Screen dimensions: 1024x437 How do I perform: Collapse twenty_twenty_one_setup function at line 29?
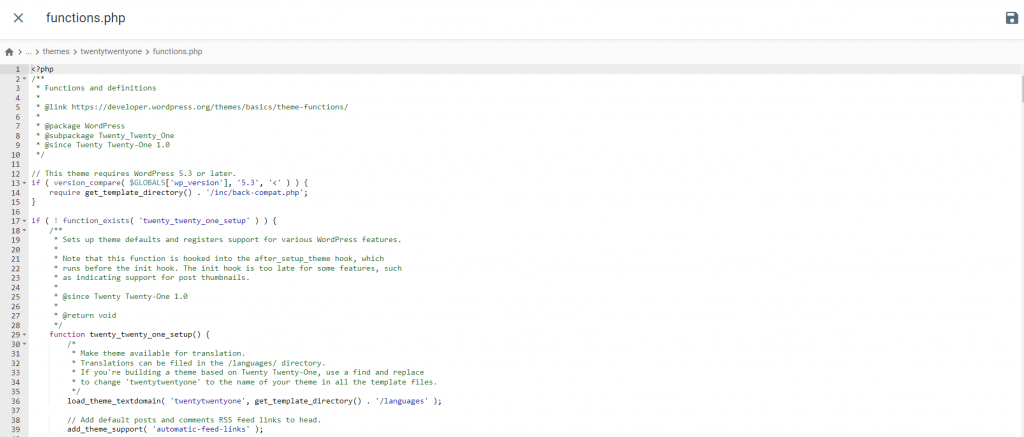pos(24,334)
